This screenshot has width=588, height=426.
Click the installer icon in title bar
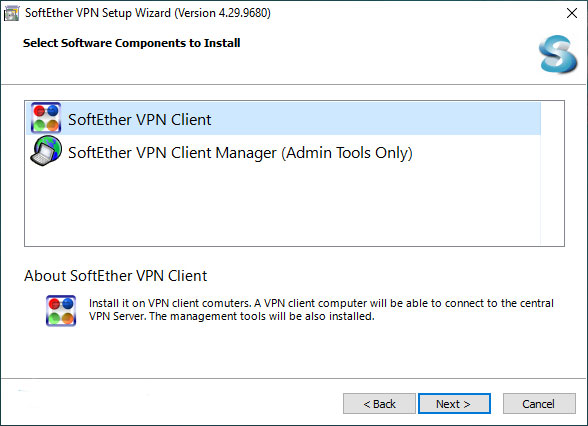click(11, 14)
